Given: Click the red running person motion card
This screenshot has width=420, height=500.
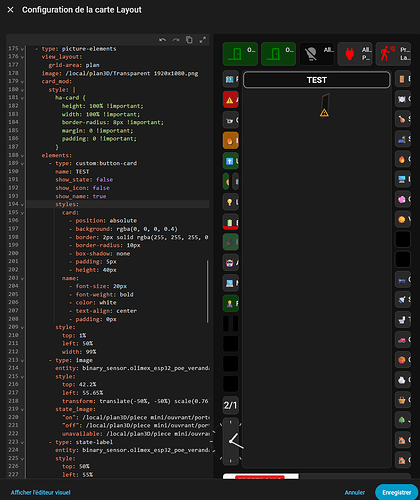Looking at the screenshot, I should pyautogui.click(x=393, y=54).
